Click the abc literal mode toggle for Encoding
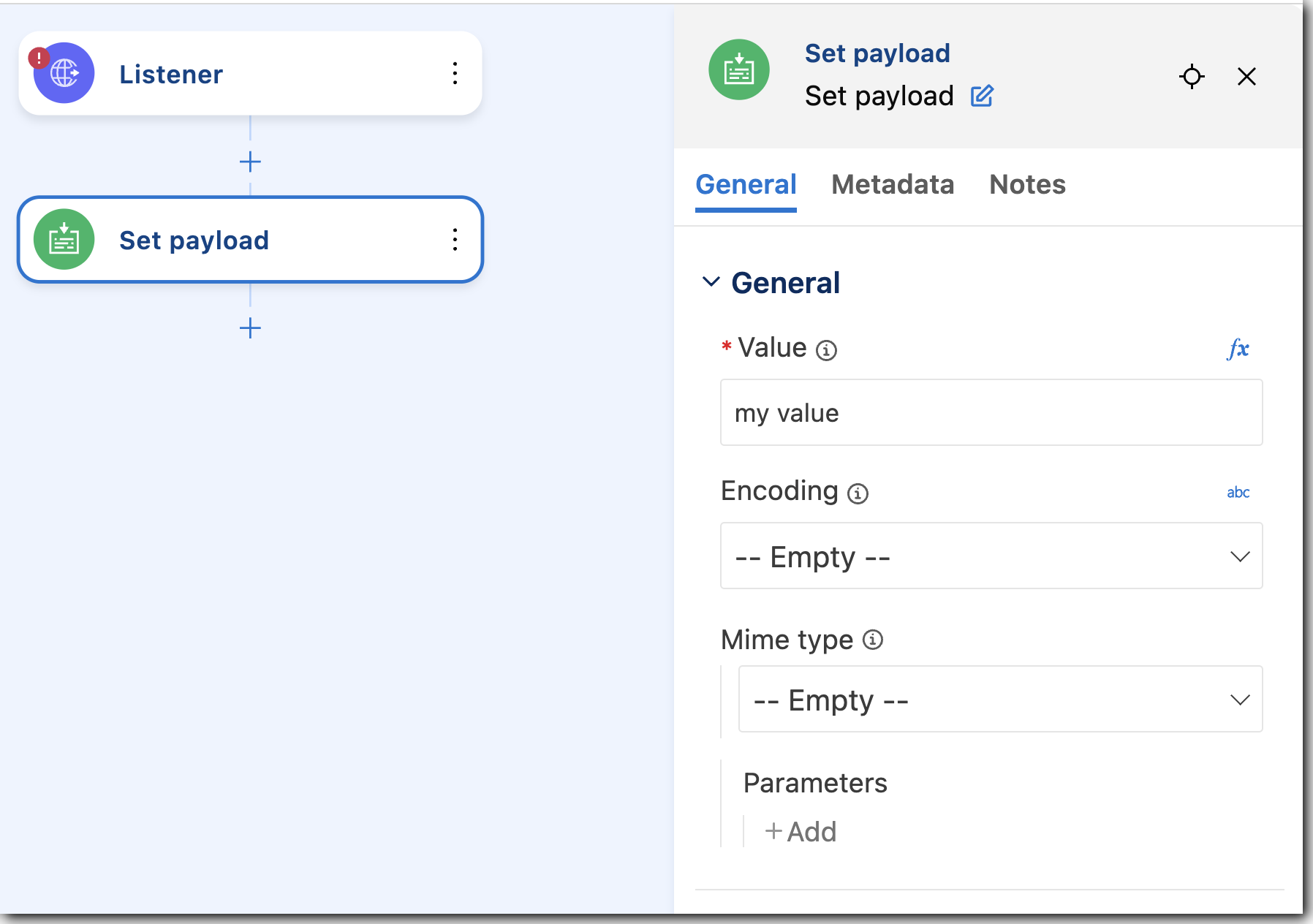This screenshot has height=924, width=1313. (x=1238, y=492)
